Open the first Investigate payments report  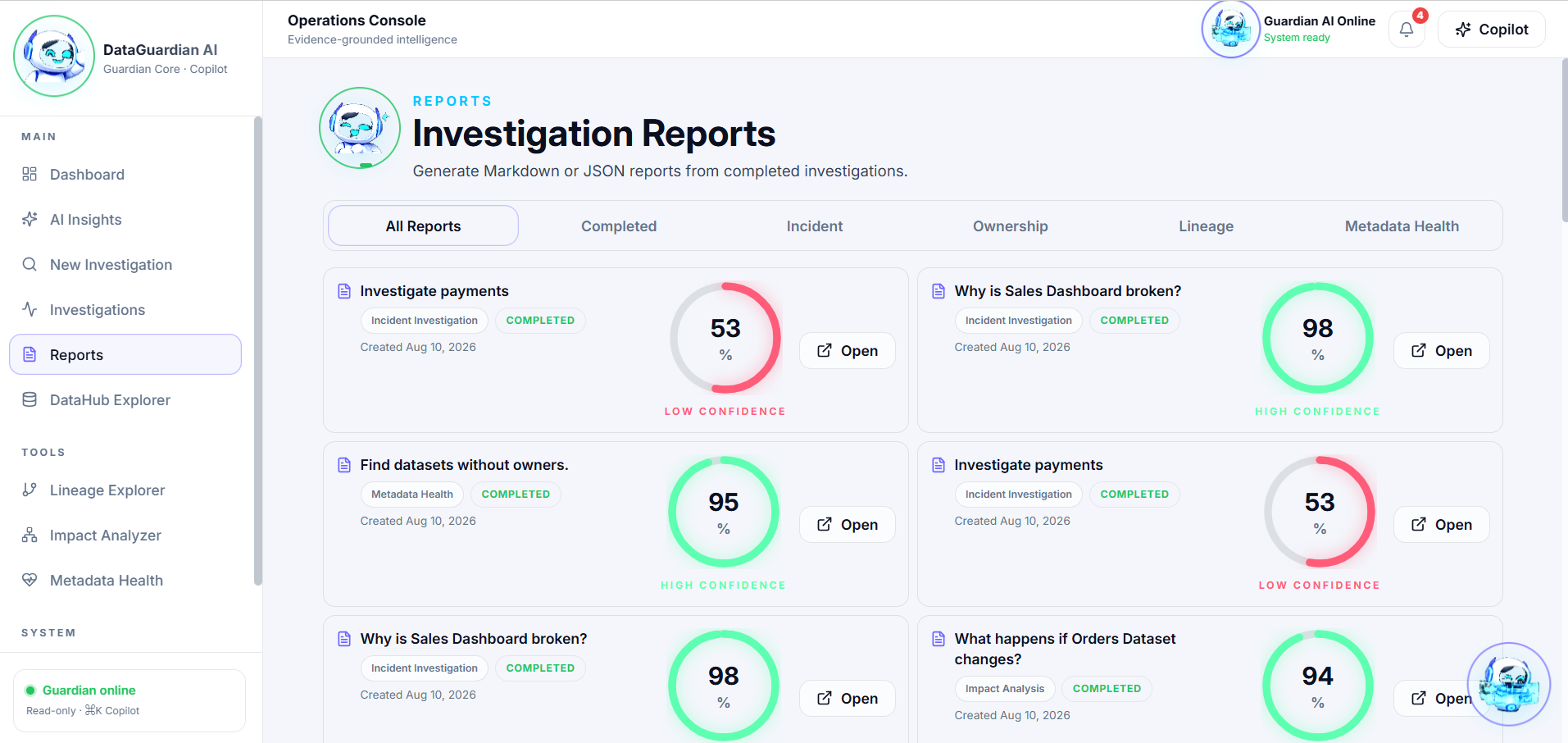coord(848,350)
